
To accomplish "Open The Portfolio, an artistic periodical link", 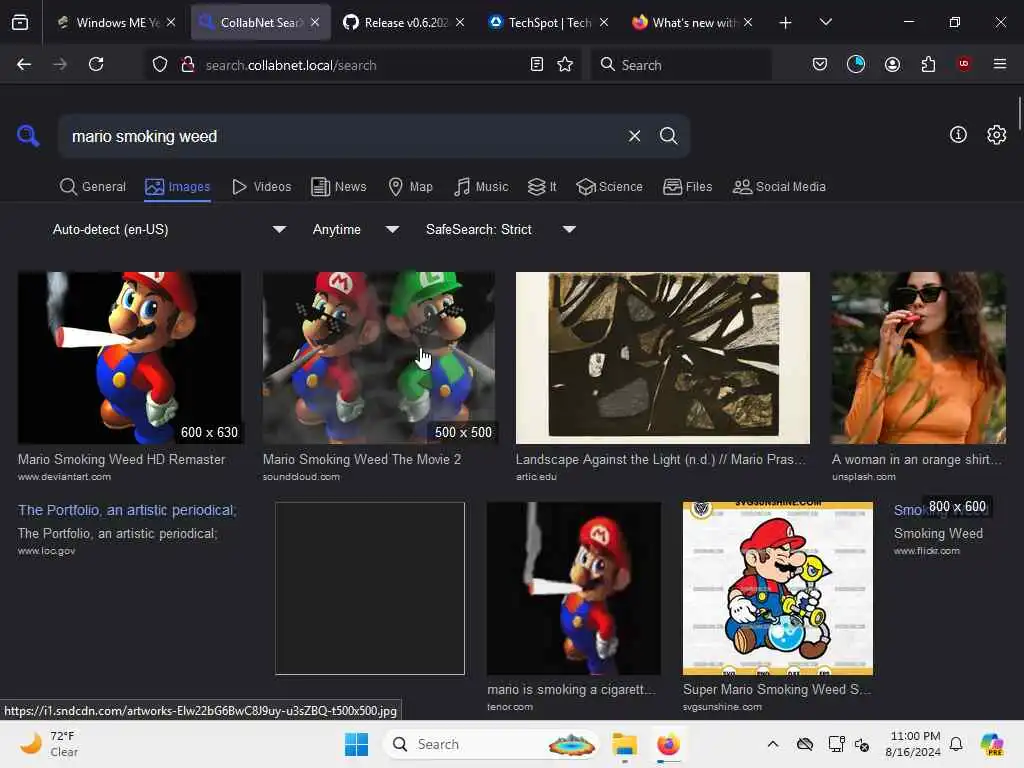I will coord(127,510).
